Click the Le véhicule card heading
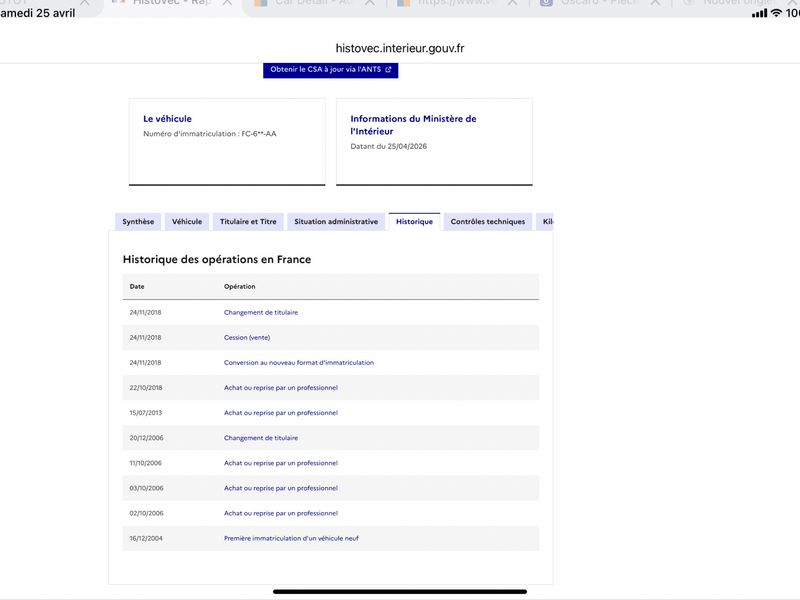The width and height of the screenshot is (800, 600). click(x=167, y=119)
